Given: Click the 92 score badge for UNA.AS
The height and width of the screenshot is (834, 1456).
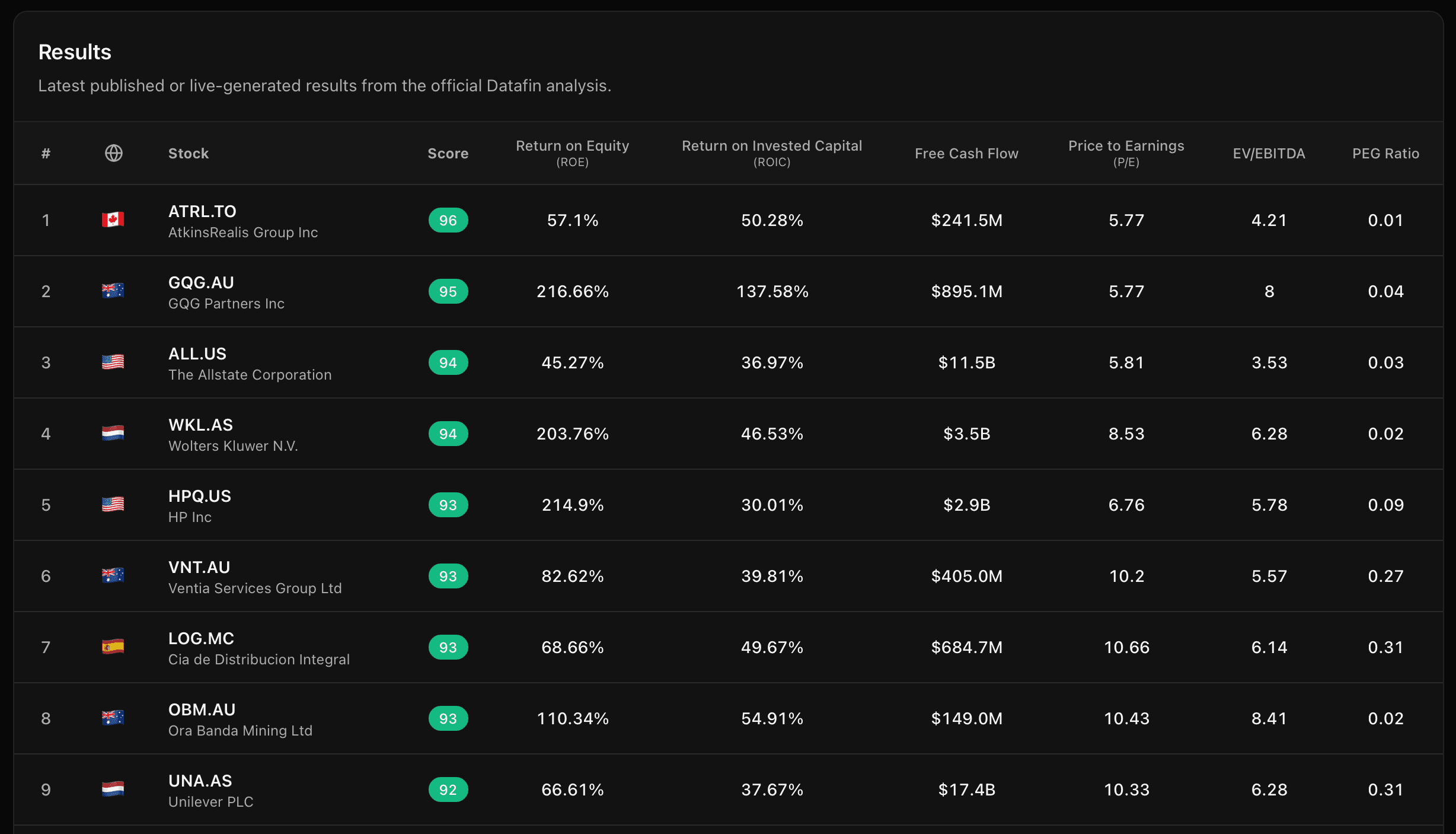Looking at the screenshot, I should (448, 790).
